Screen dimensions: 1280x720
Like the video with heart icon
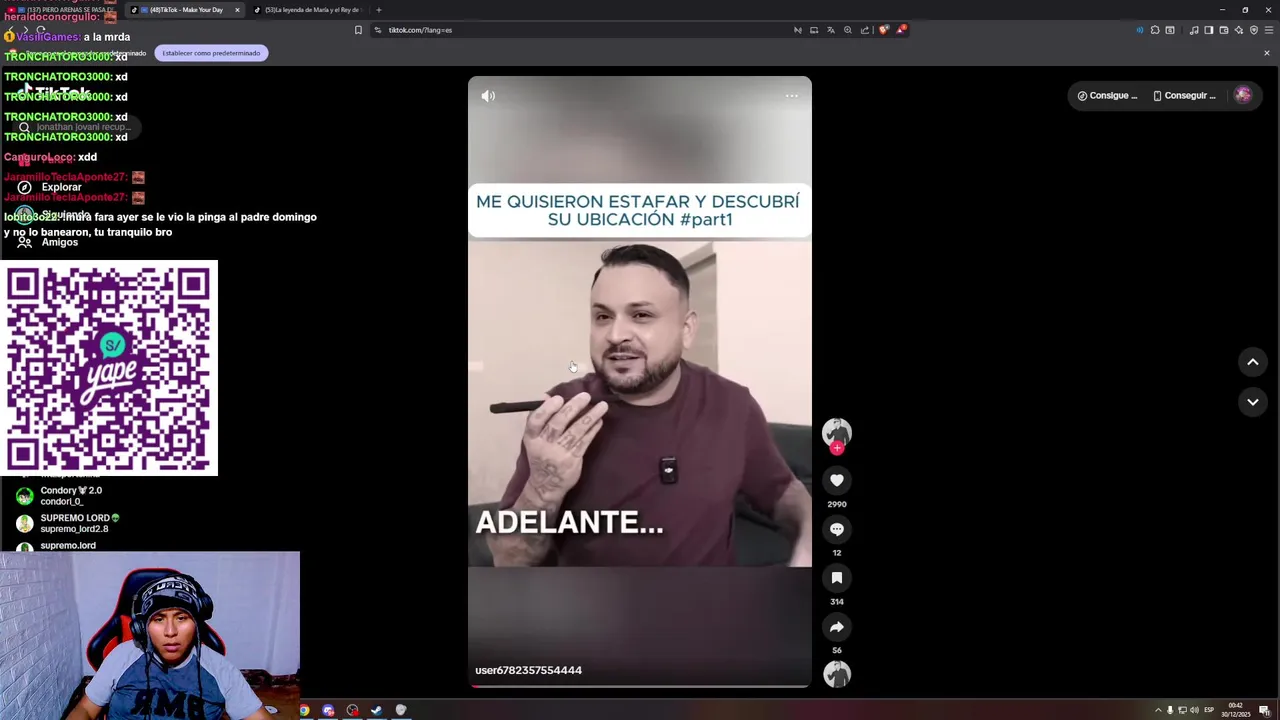(x=837, y=480)
